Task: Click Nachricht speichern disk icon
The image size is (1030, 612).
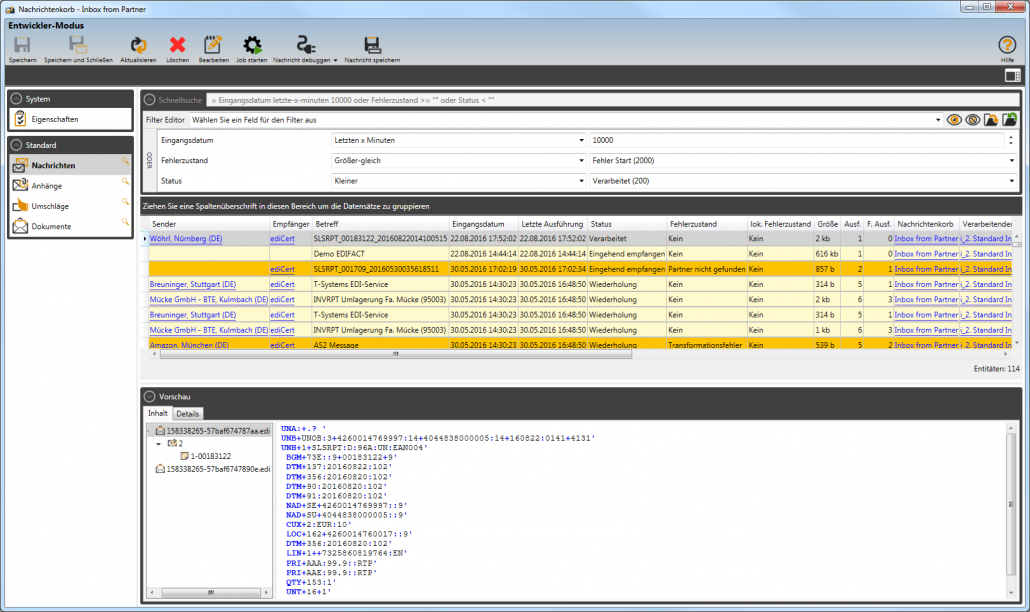Action: coord(372,45)
